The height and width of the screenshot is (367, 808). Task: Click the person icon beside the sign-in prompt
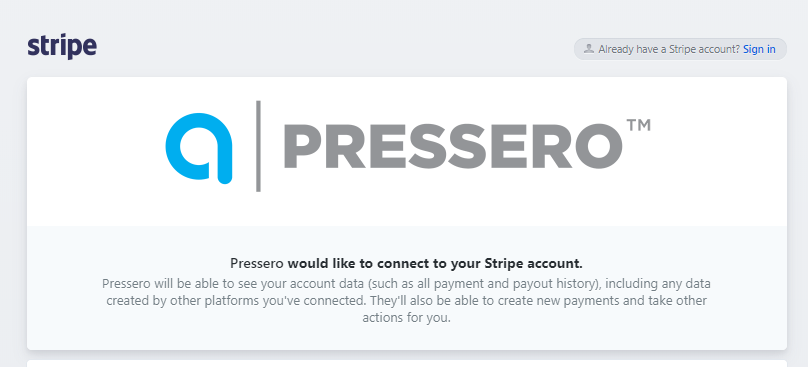[588, 49]
